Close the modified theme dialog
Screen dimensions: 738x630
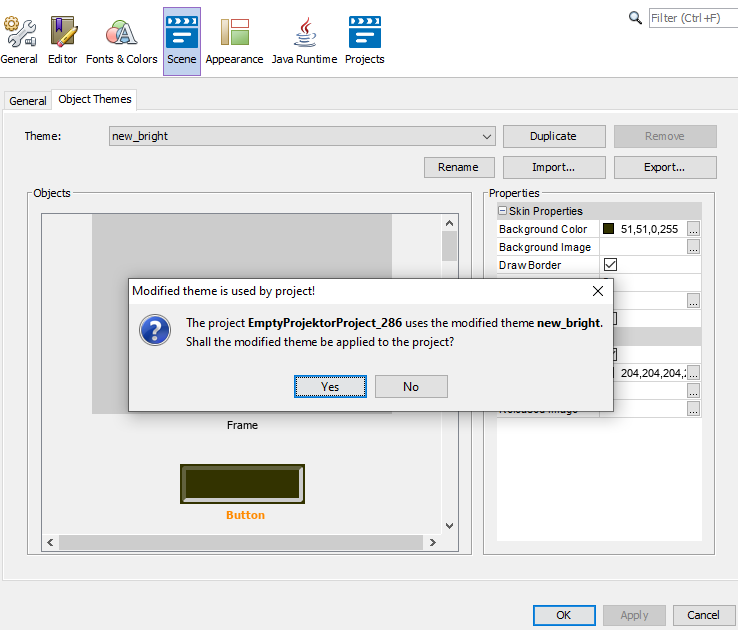pos(598,291)
